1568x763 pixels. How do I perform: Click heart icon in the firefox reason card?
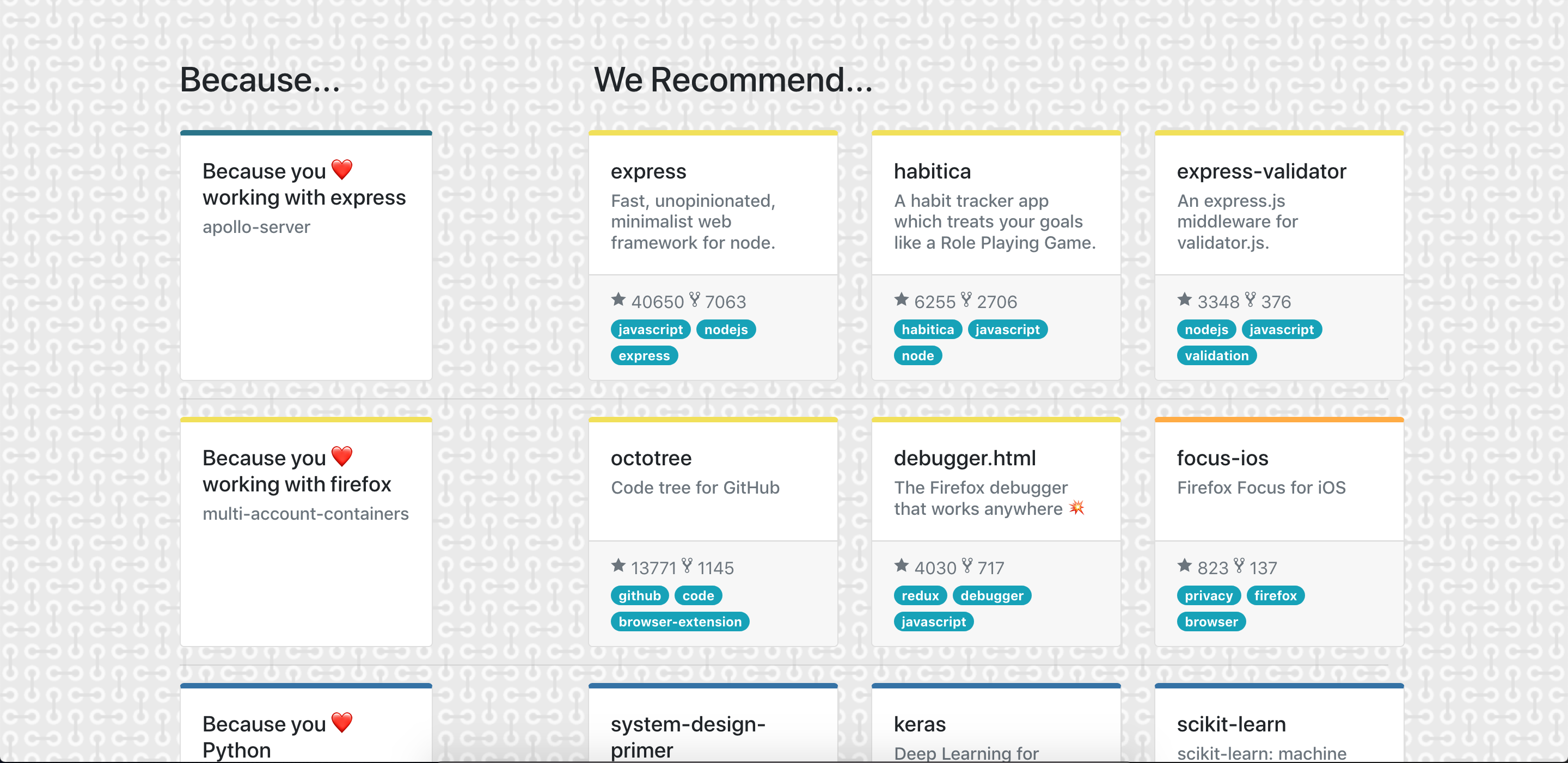(342, 457)
